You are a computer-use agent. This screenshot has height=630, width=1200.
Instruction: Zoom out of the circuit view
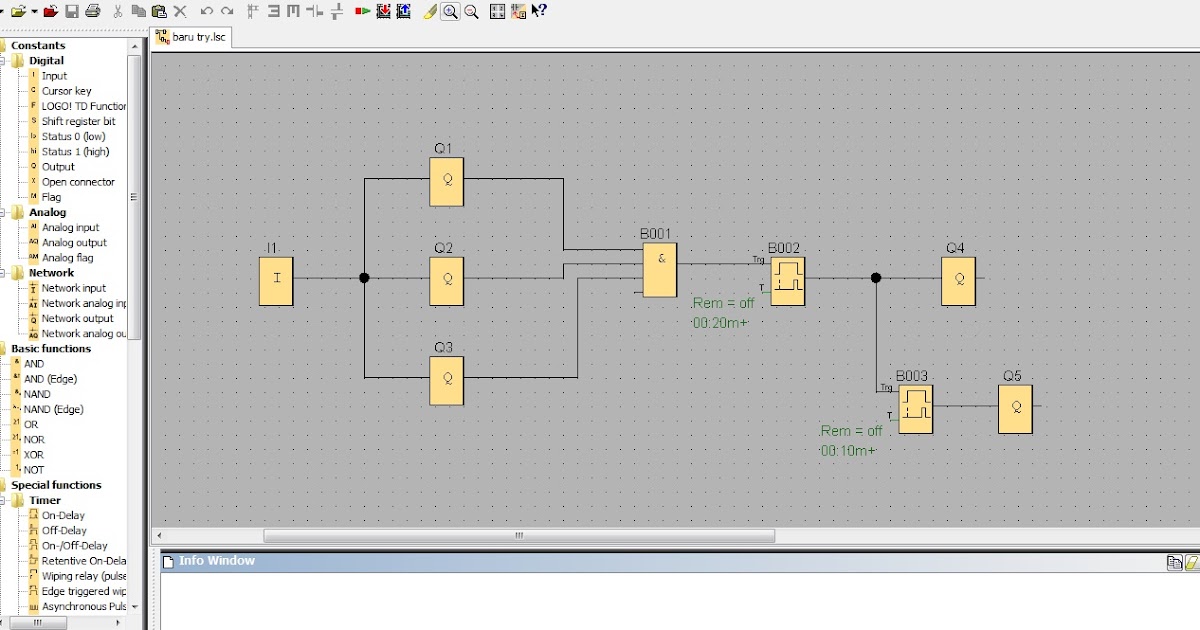(x=470, y=11)
